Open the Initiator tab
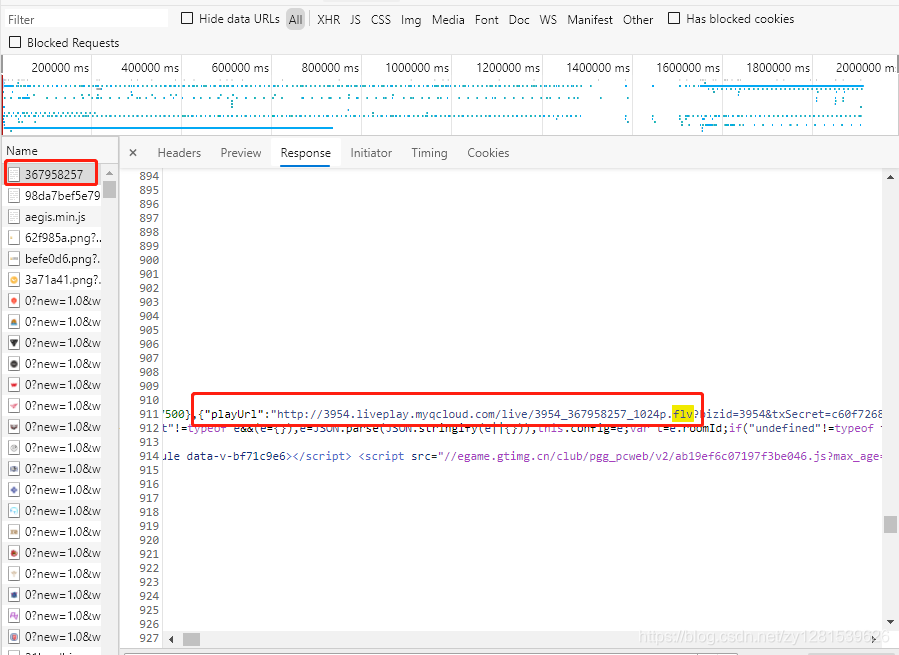This screenshot has width=899, height=655. click(x=371, y=153)
